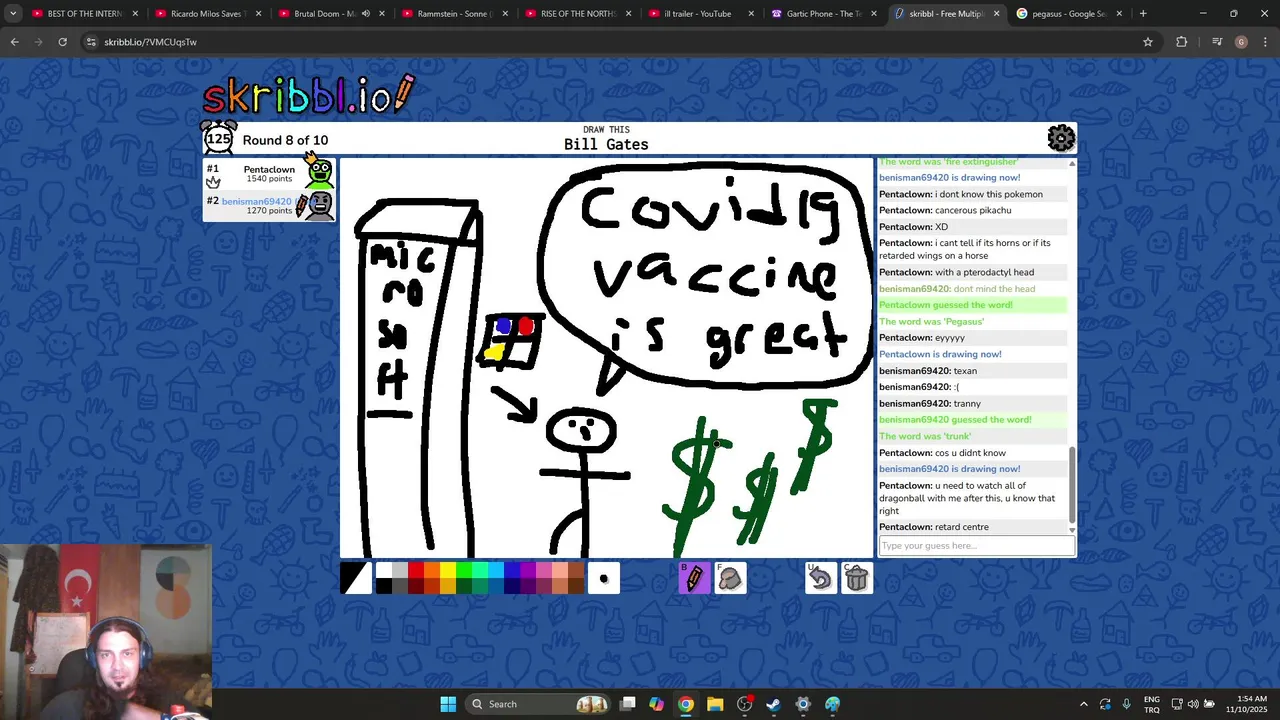Click the address bar URL skribbl.io

[x=150, y=42]
